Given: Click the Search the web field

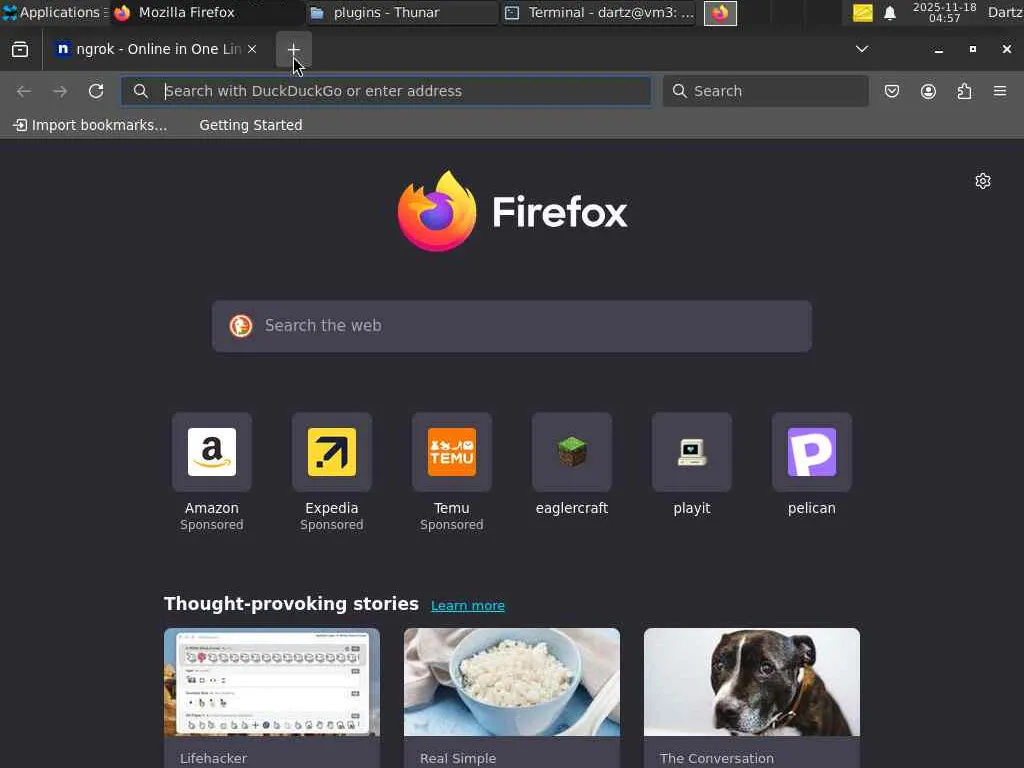Looking at the screenshot, I should (x=512, y=326).
